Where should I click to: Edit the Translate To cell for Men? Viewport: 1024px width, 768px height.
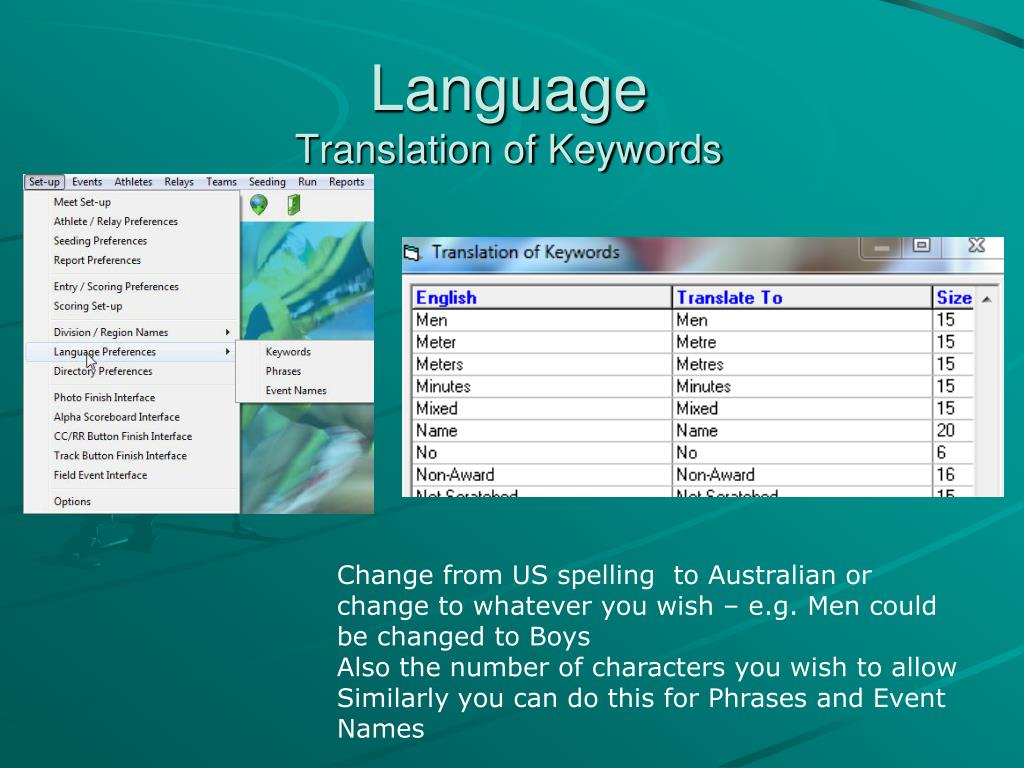[x=802, y=321]
